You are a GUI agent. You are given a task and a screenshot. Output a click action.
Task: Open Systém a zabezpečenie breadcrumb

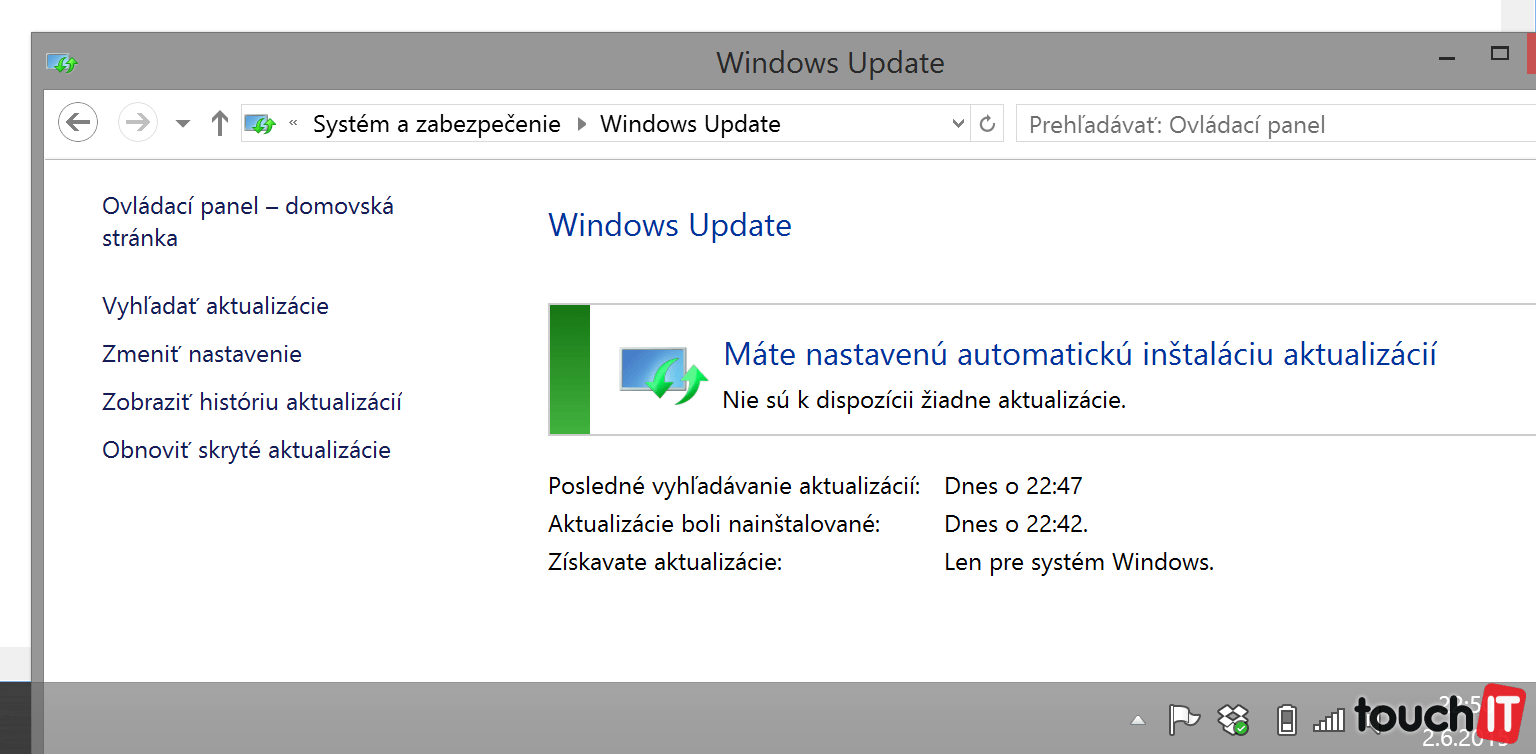[437, 124]
